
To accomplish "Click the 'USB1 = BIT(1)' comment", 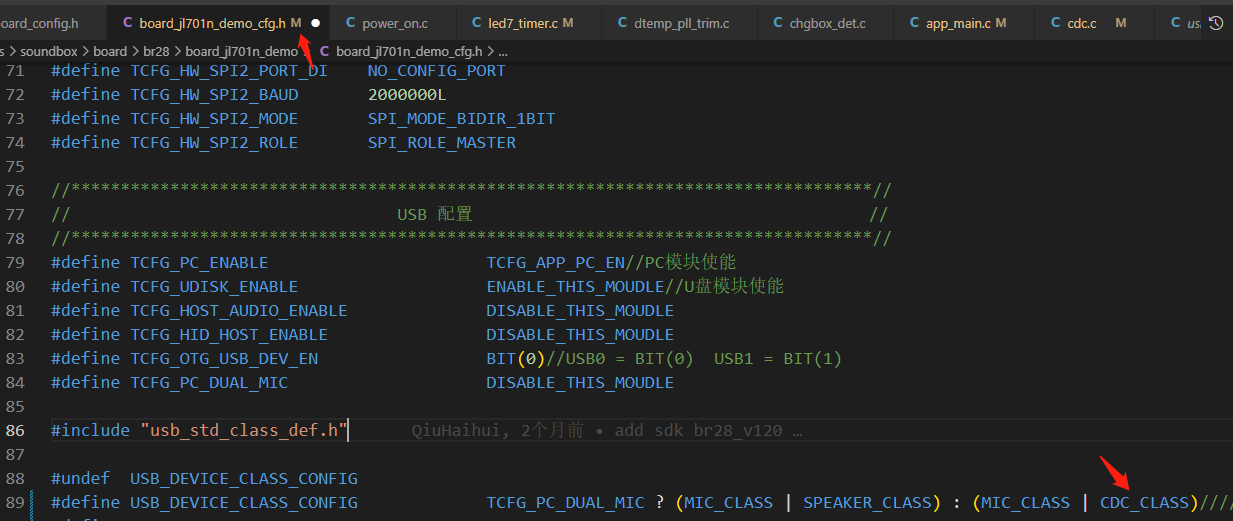I will point(778,358).
